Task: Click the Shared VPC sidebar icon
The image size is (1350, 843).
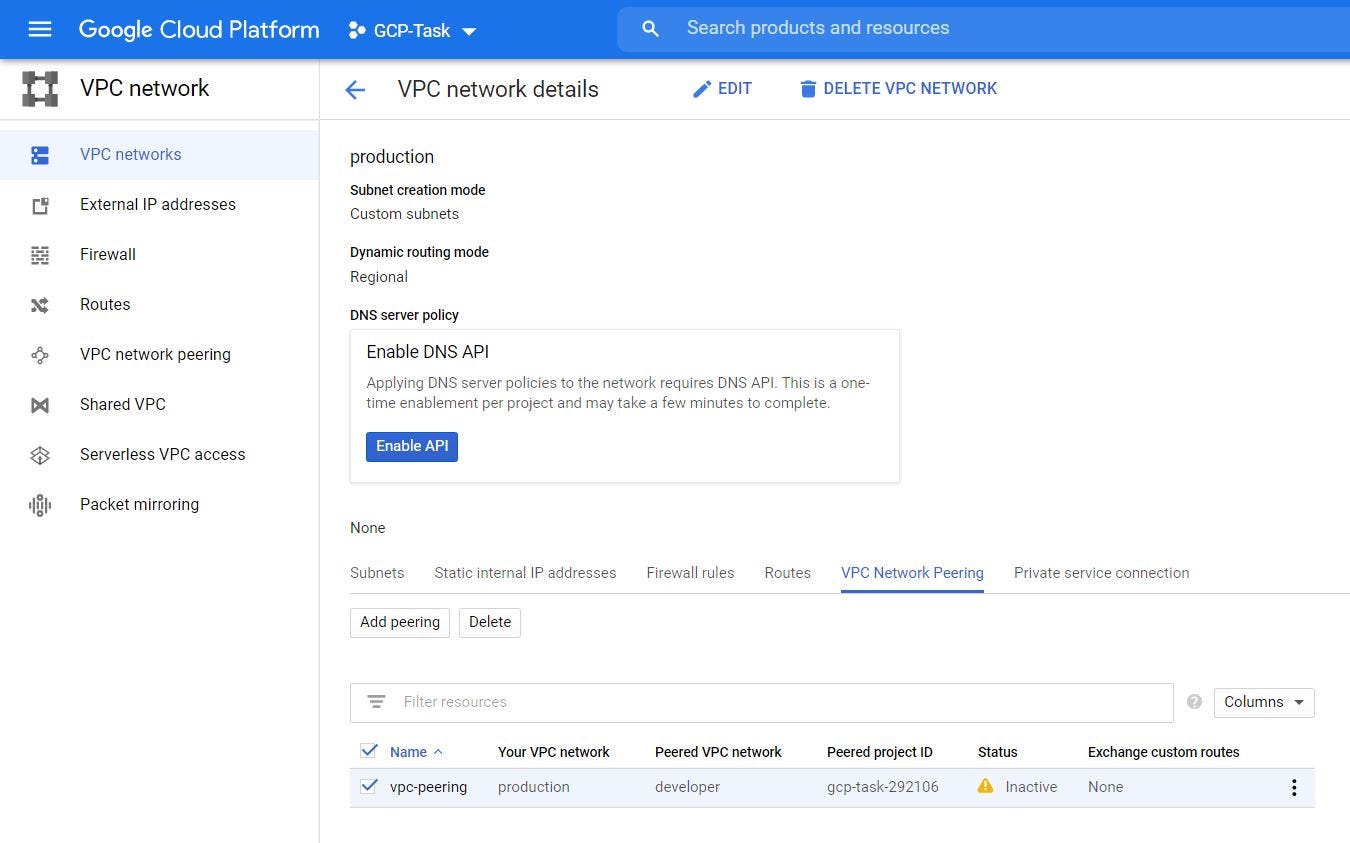Action: (40, 405)
